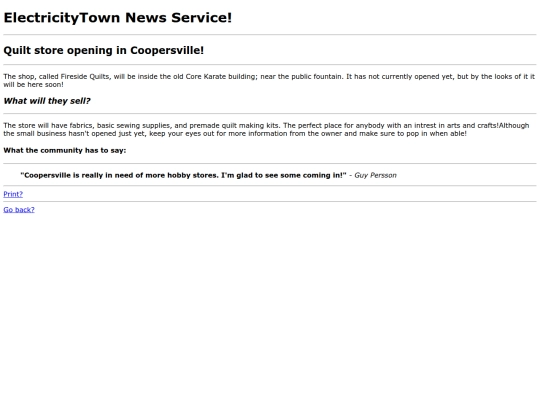Click the ElectricityTown News Service! heading

coord(118,18)
